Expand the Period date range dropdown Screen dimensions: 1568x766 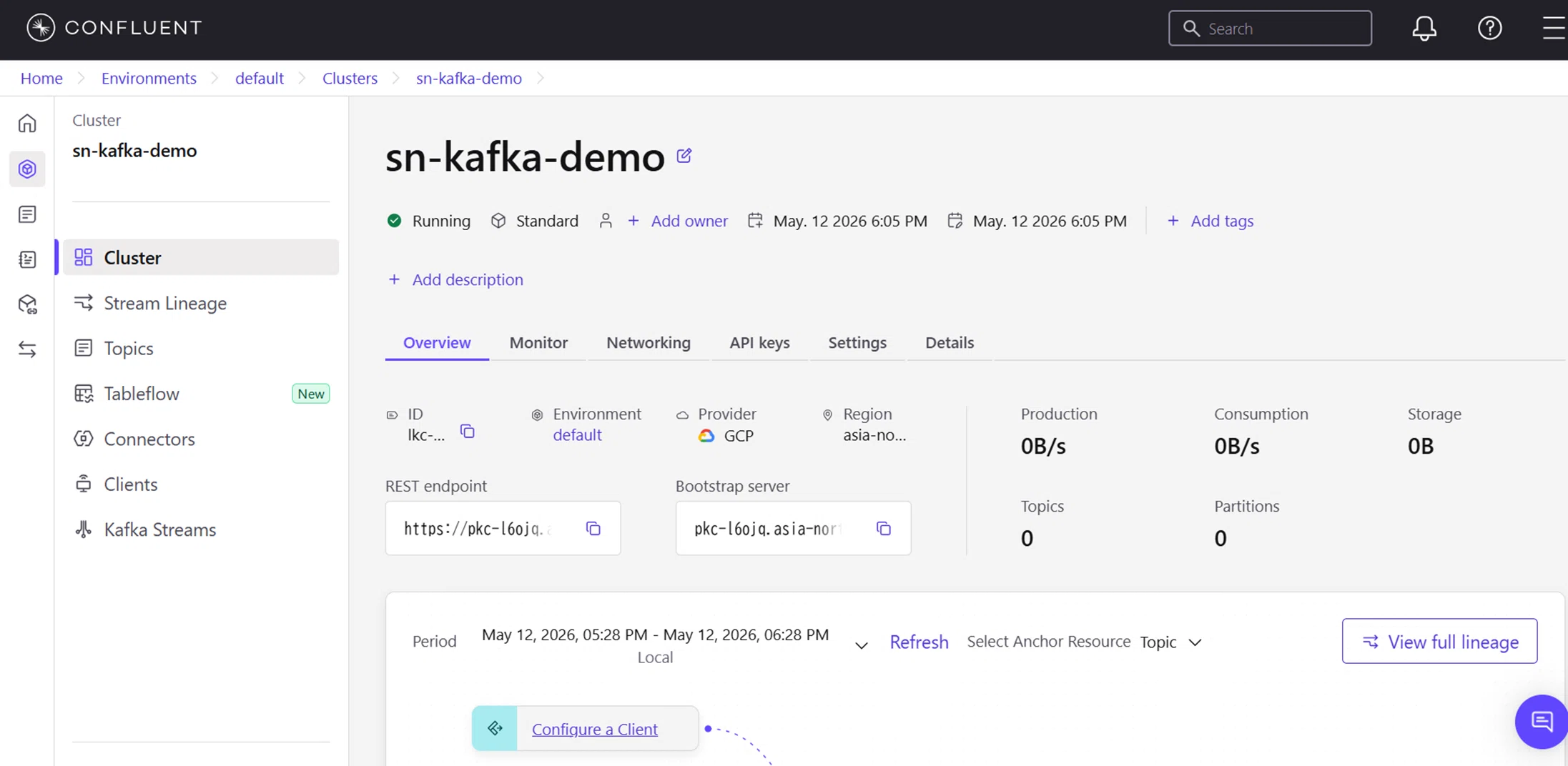[862, 645]
